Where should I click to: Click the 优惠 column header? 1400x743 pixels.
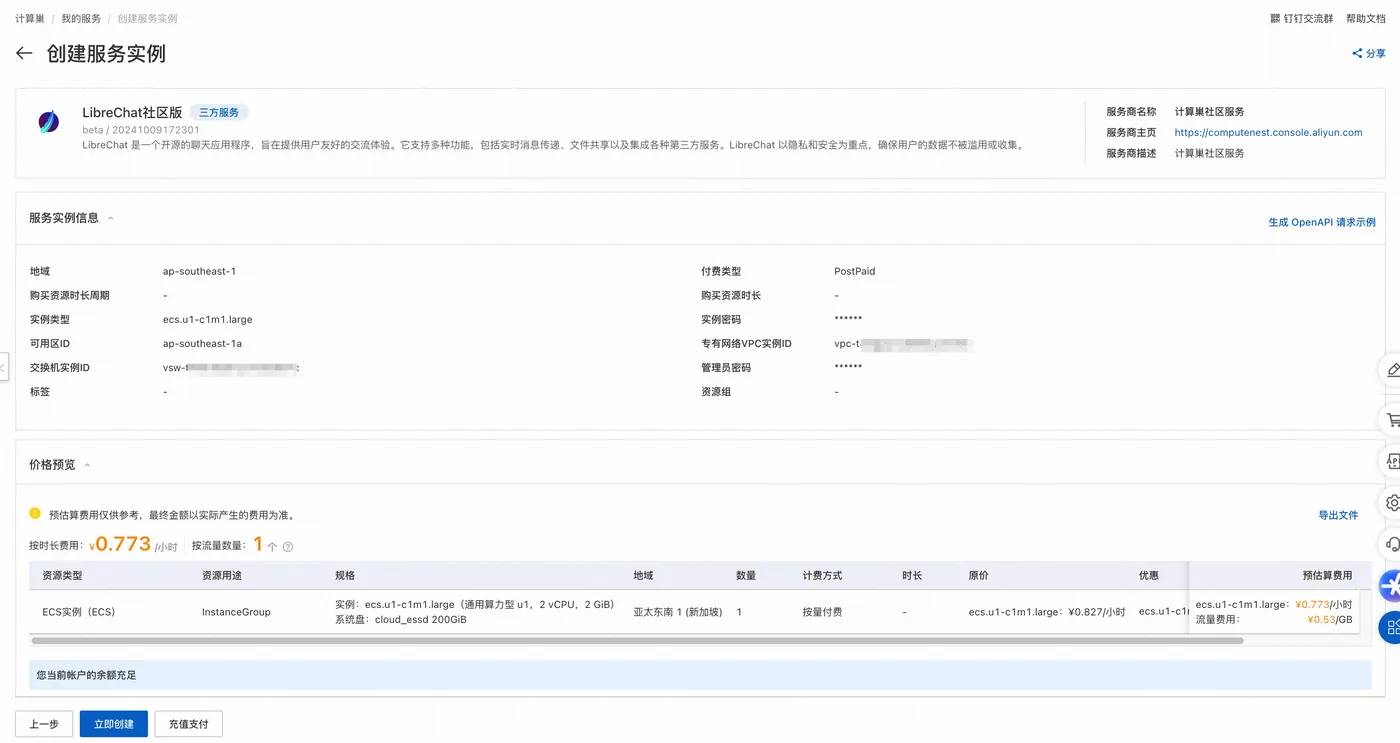(x=1149, y=576)
